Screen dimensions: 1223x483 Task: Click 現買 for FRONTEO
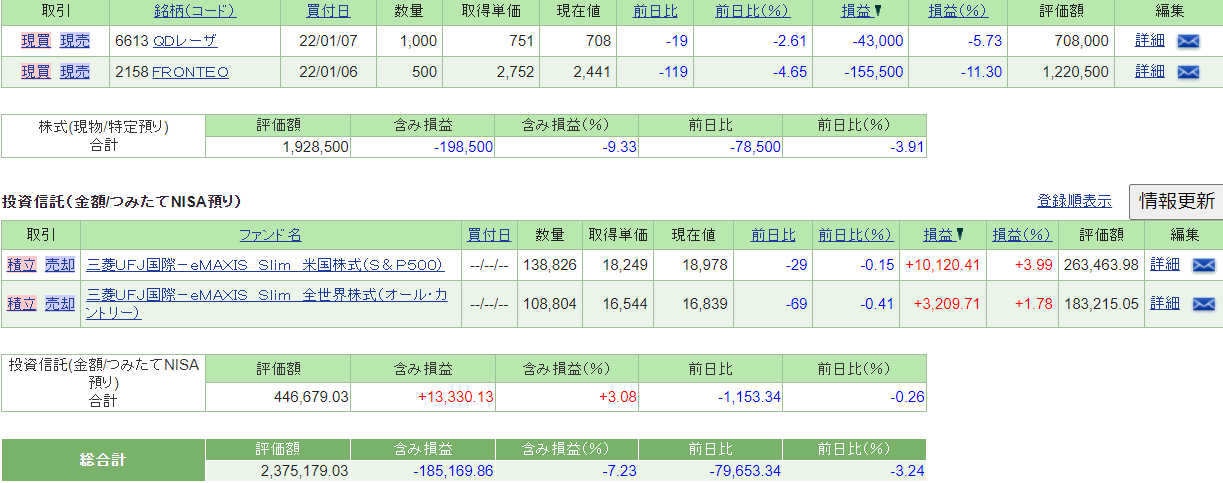pyautogui.click(x=36, y=72)
